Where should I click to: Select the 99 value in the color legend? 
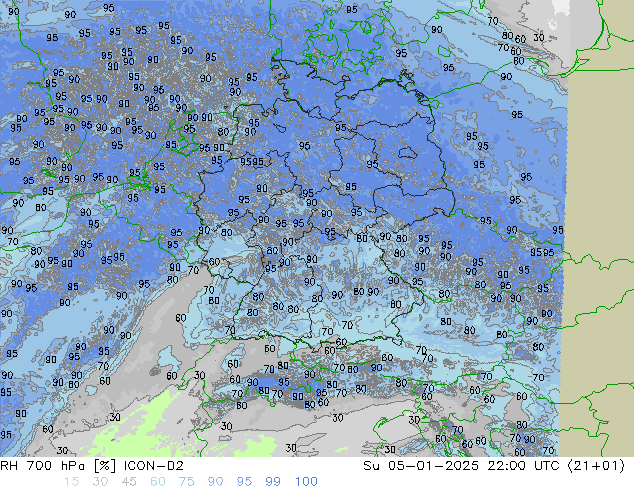[273, 482]
